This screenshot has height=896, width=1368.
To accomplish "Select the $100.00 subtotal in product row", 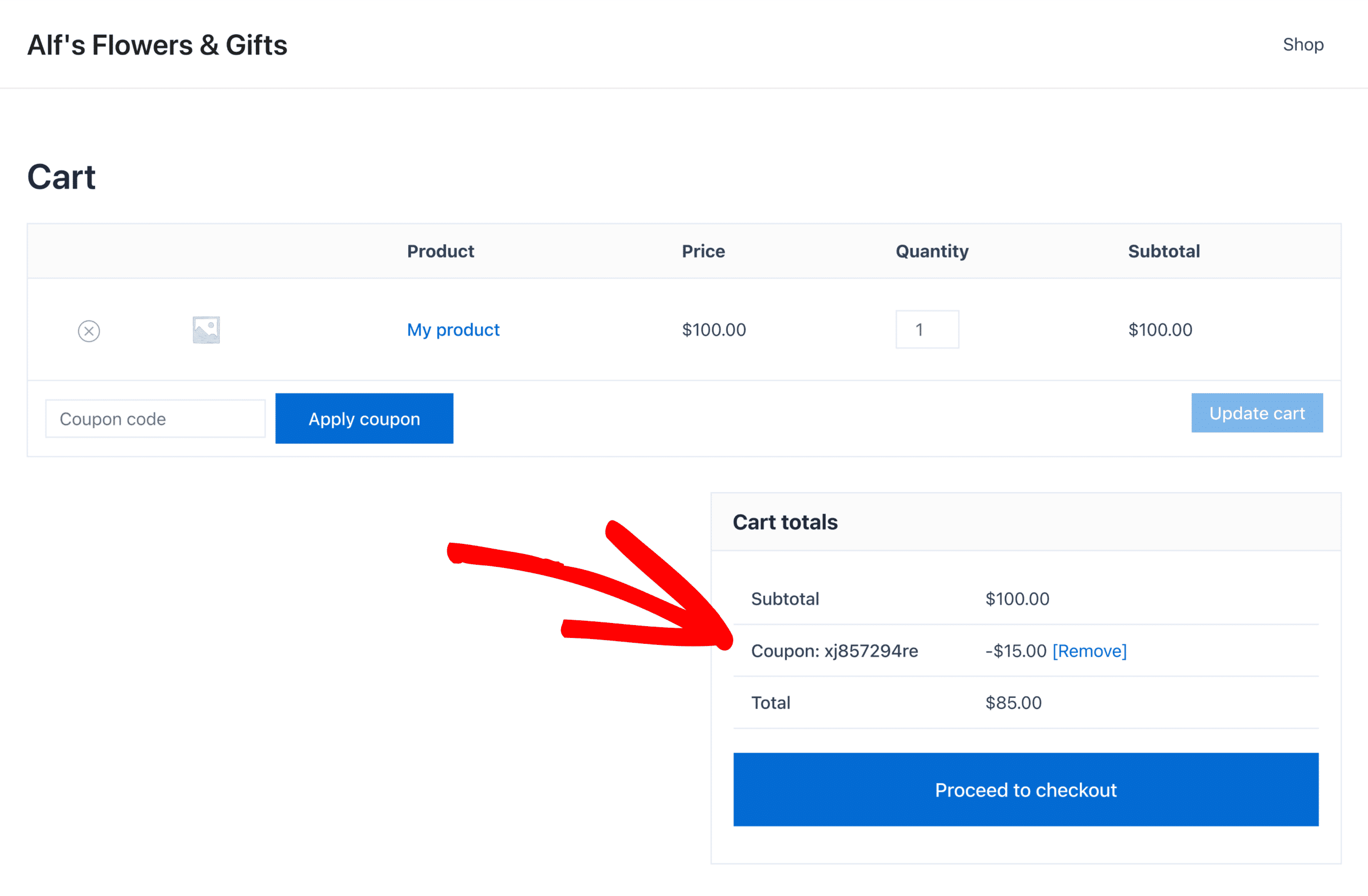I will [x=1160, y=330].
